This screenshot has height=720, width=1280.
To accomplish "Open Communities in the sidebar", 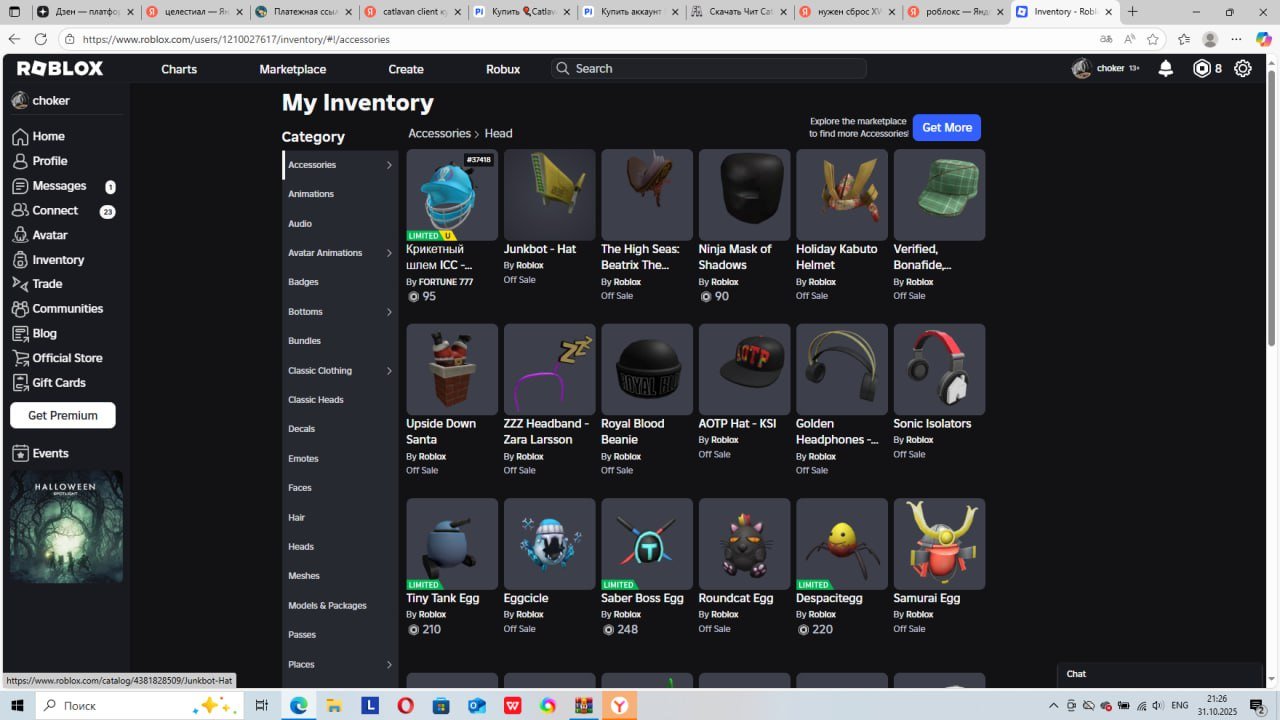I will tap(57, 309).
